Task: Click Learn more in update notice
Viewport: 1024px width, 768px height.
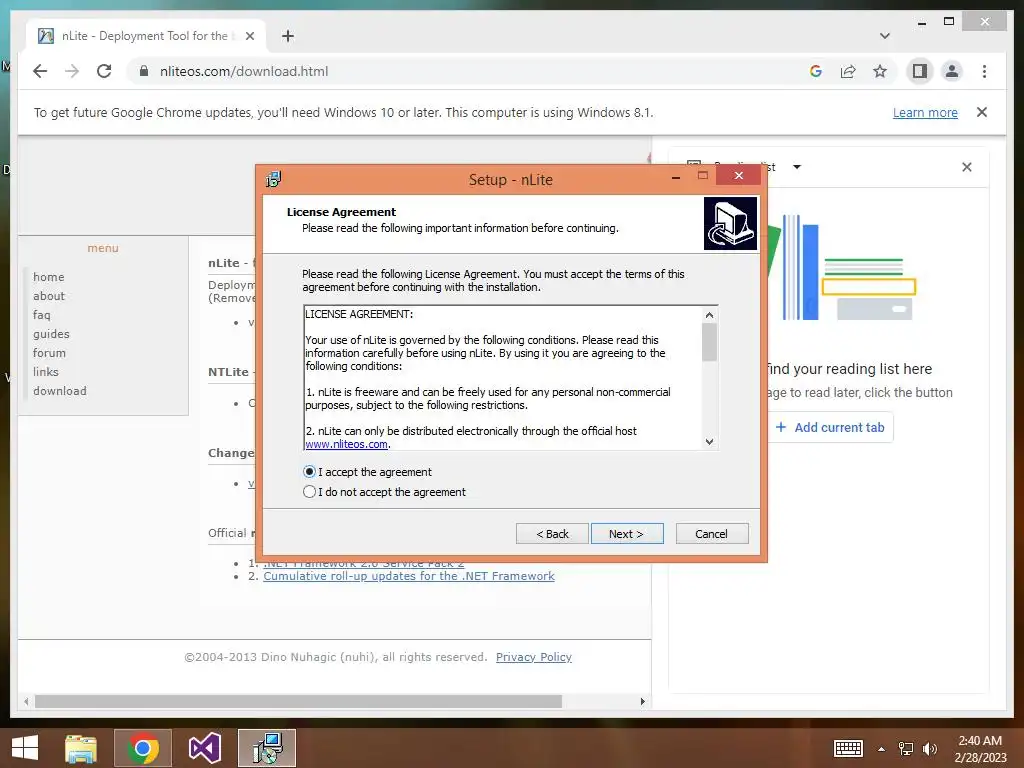Action: tap(925, 112)
